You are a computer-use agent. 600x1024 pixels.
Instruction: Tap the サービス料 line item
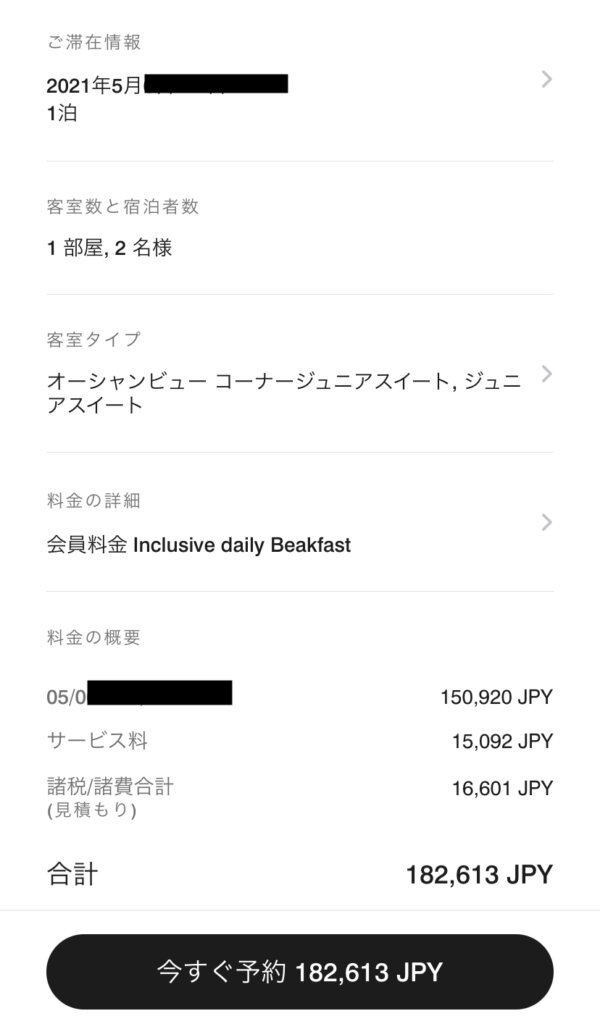click(97, 741)
